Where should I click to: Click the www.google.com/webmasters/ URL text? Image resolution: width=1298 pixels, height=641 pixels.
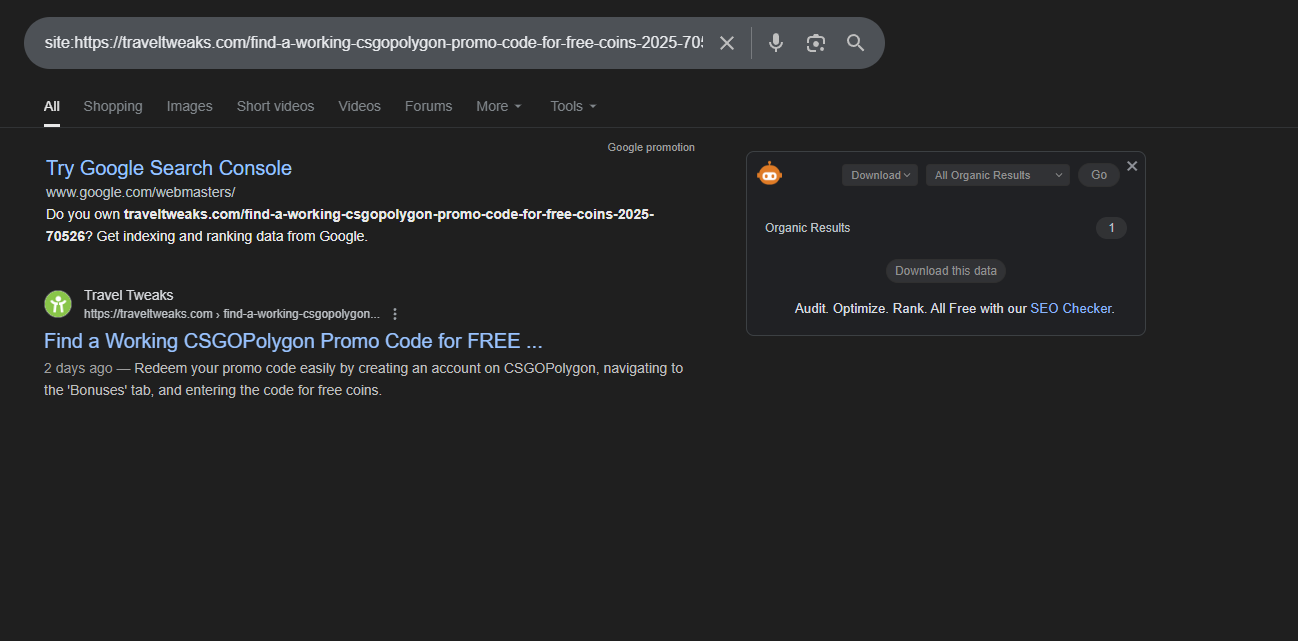(x=141, y=192)
